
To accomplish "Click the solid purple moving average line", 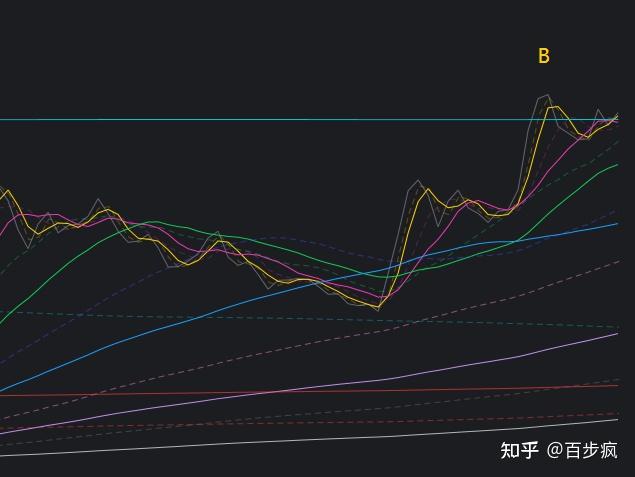I will 450,367.
